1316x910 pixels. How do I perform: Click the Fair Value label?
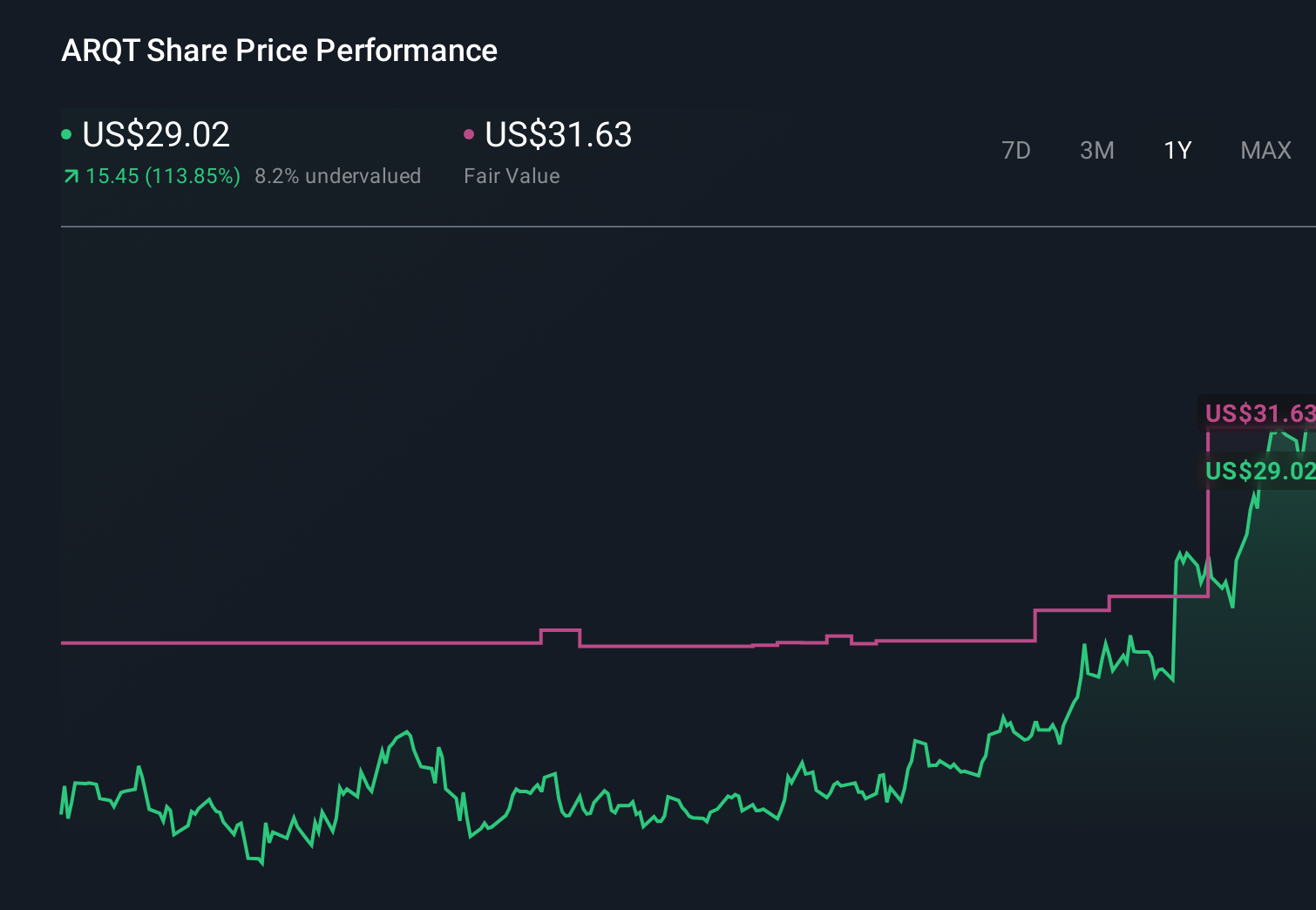tap(512, 176)
